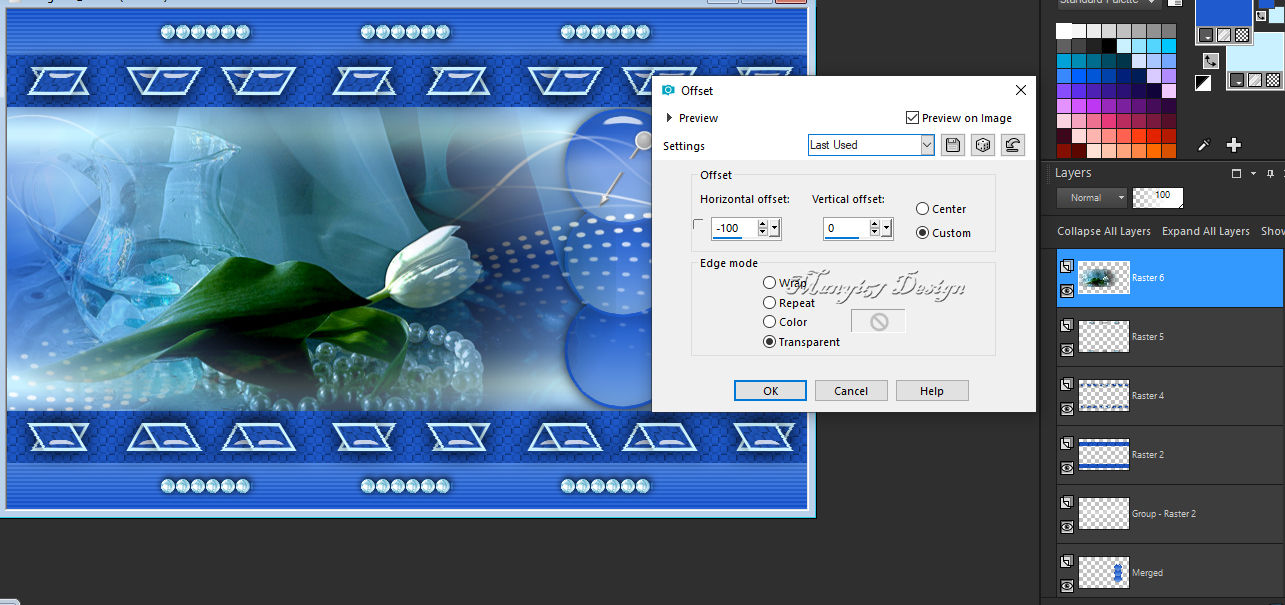
Task: Click the Vertical offset value field
Action: click(x=845, y=229)
